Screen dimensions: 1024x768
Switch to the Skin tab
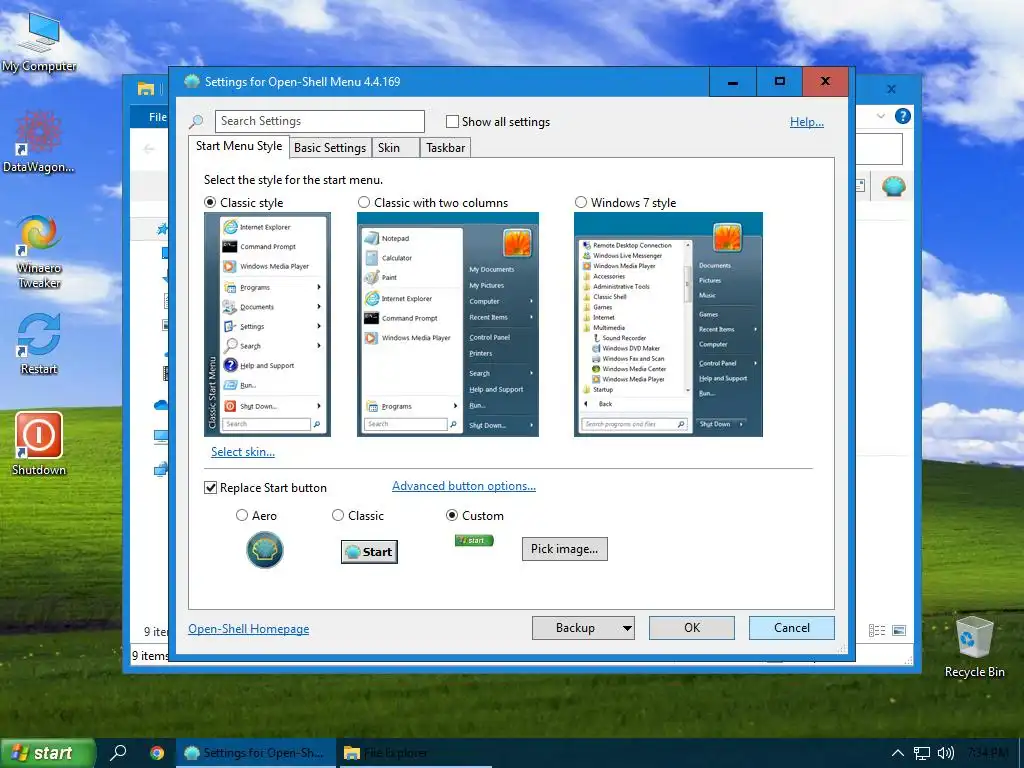pyautogui.click(x=395, y=148)
